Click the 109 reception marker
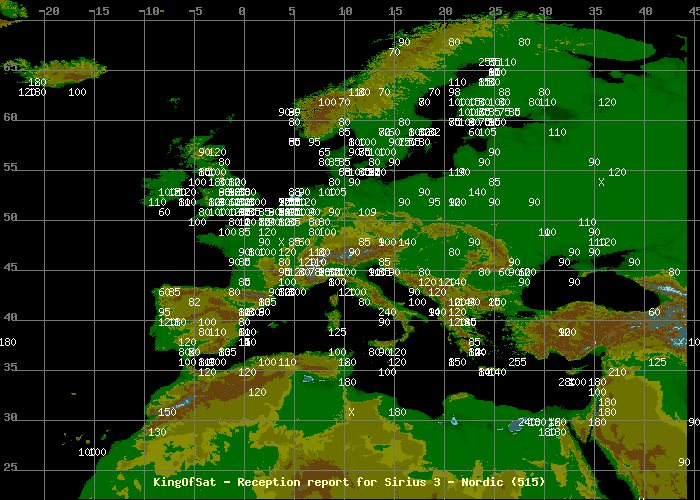The height and width of the screenshot is (500, 700). [x=367, y=212]
